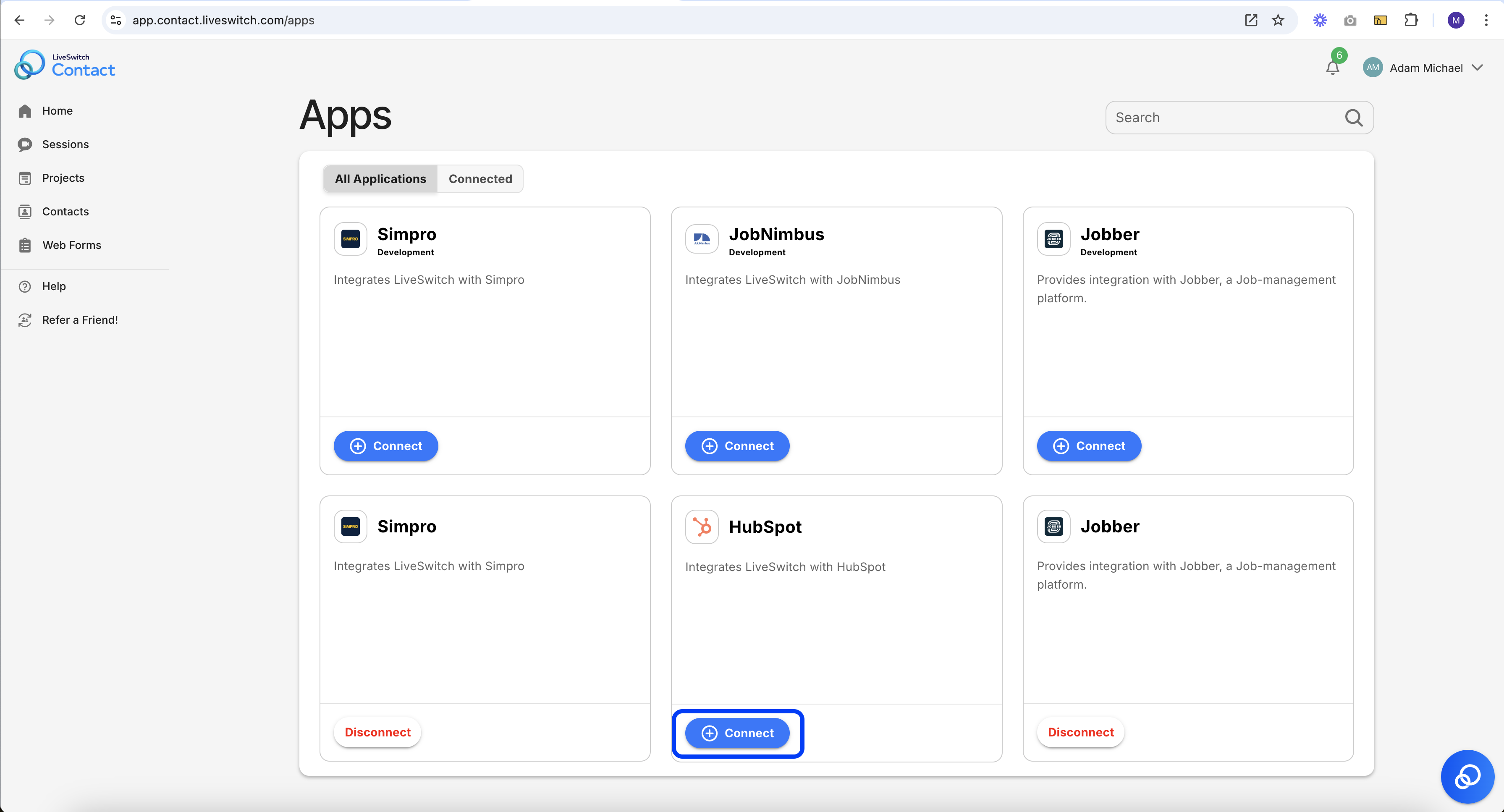Open the Extensions puzzle icon
The height and width of the screenshot is (812, 1504).
pyautogui.click(x=1411, y=20)
